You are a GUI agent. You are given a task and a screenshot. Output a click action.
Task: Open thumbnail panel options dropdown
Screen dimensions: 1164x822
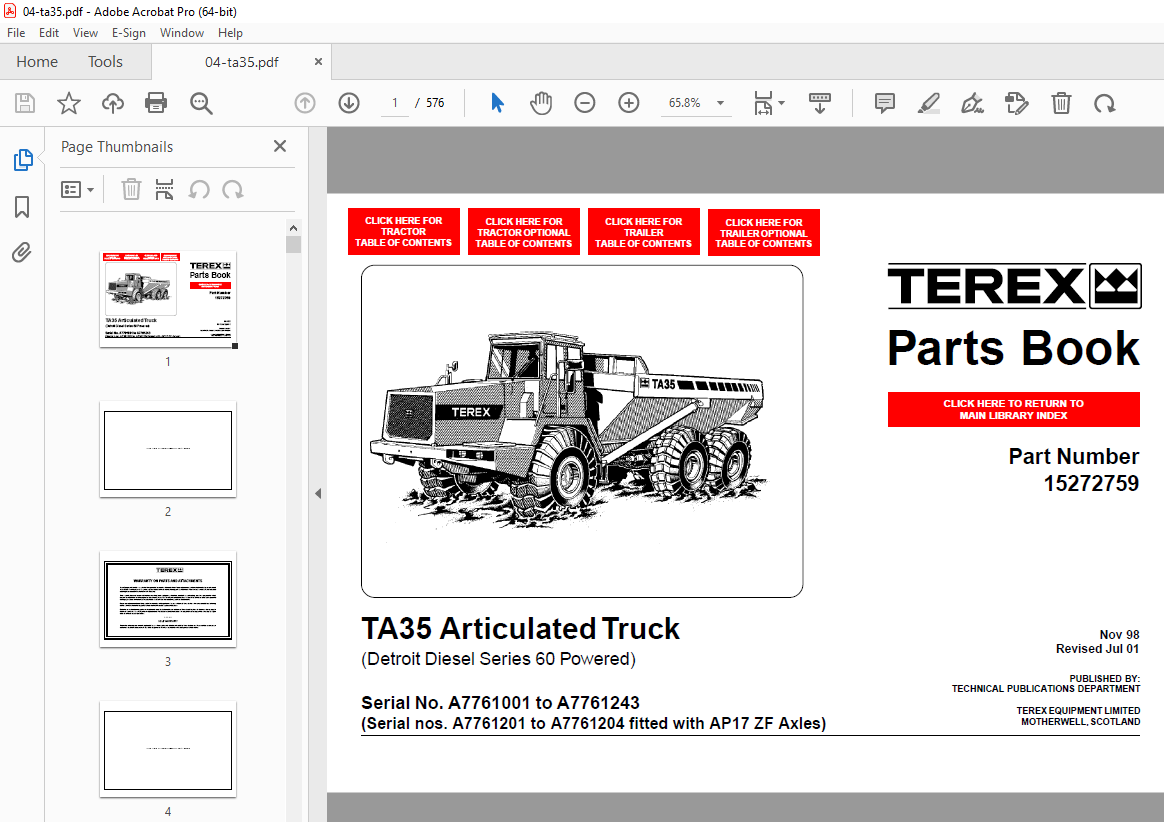[x=77, y=190]
